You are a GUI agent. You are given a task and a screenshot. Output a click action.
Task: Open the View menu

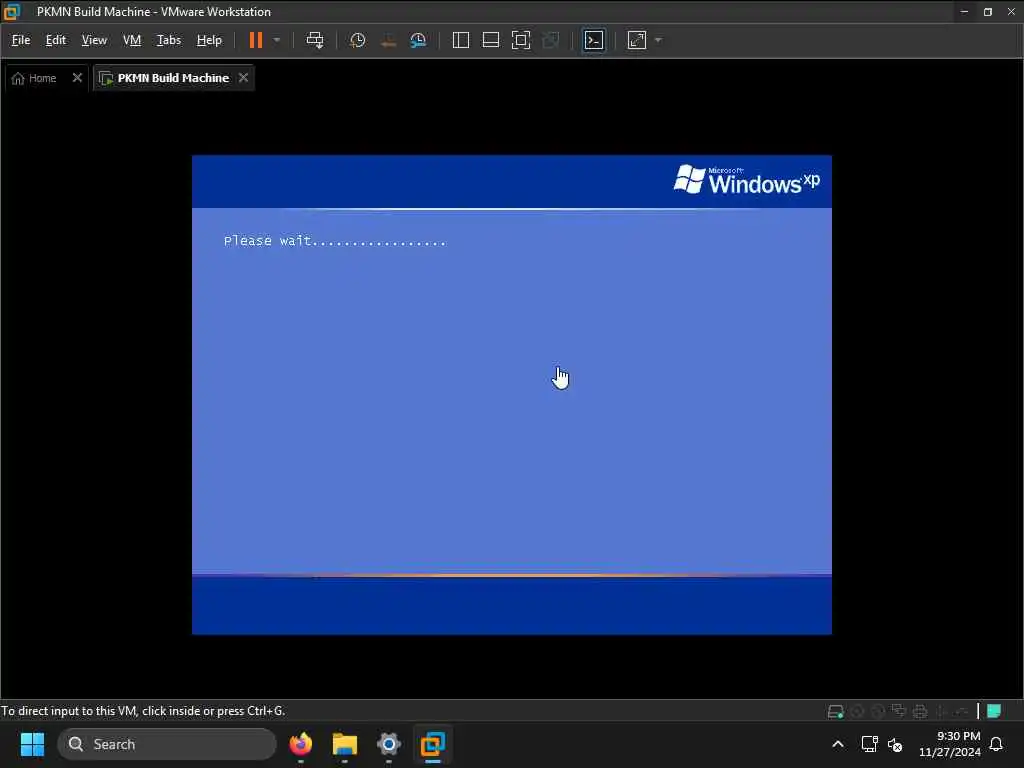tap(94, 40)
